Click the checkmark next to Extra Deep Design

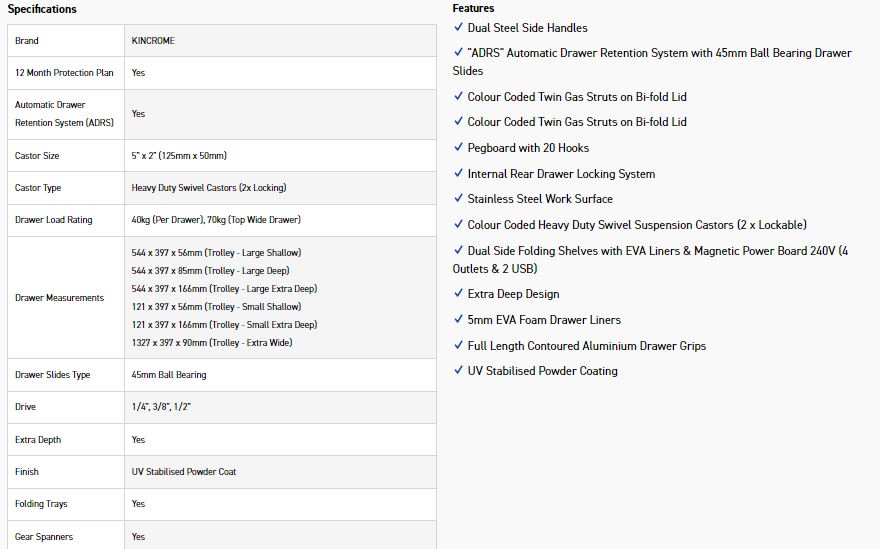(x=458, y=293)
